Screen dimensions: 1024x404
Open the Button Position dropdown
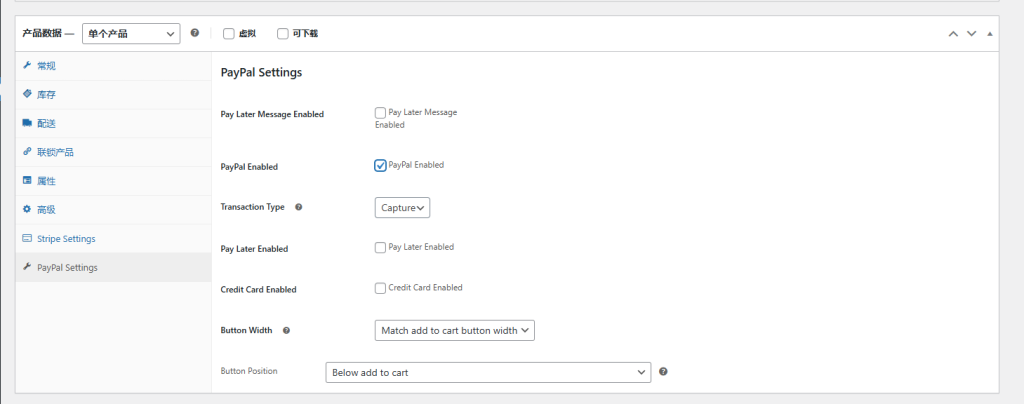pyautogui.click(x=488, y=372)
